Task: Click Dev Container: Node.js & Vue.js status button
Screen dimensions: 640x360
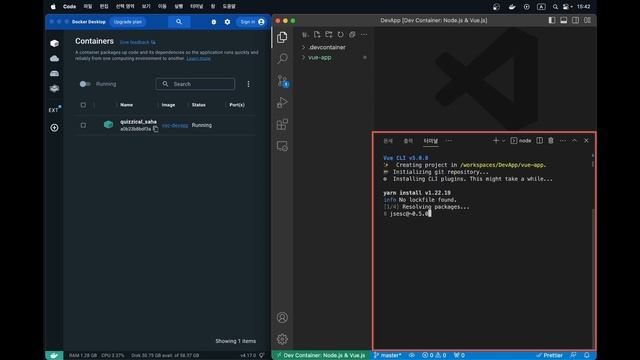Action: tap(321, 356)
